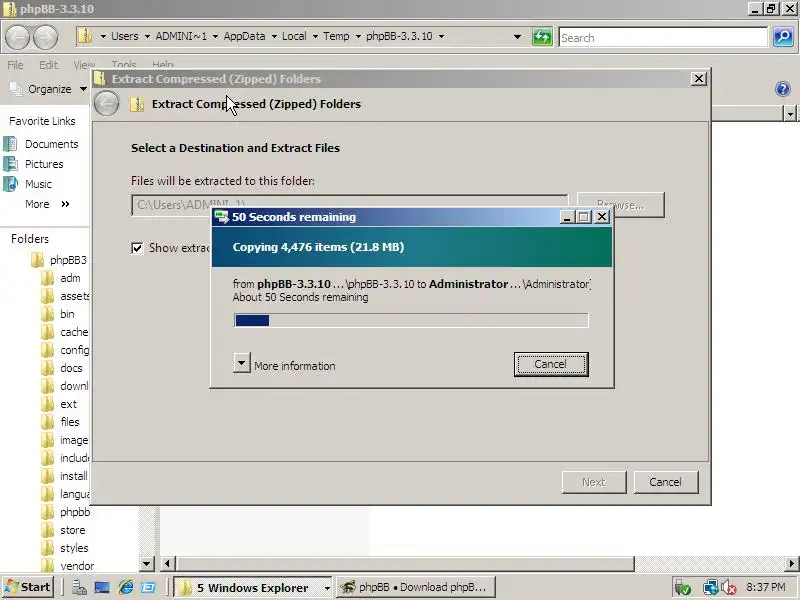800x600 pixels.
Task: Open the Edit menu
Action: tap(48, 65)
